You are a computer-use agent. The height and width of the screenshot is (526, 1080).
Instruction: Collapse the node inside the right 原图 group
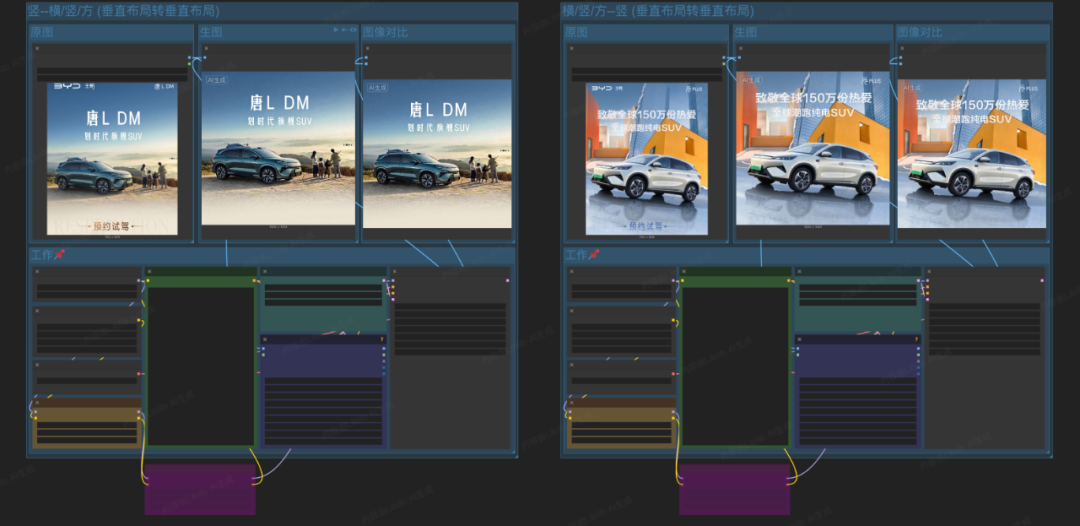572,48
